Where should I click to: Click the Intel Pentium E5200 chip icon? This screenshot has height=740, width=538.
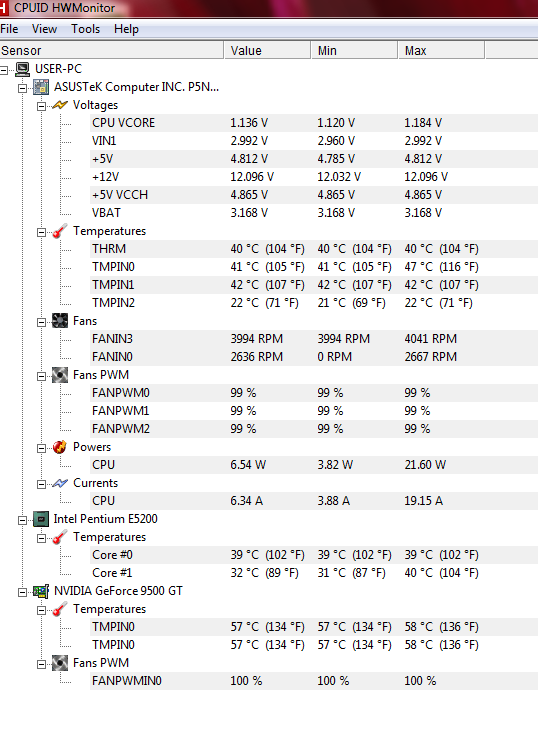click(x=41, y=519)
